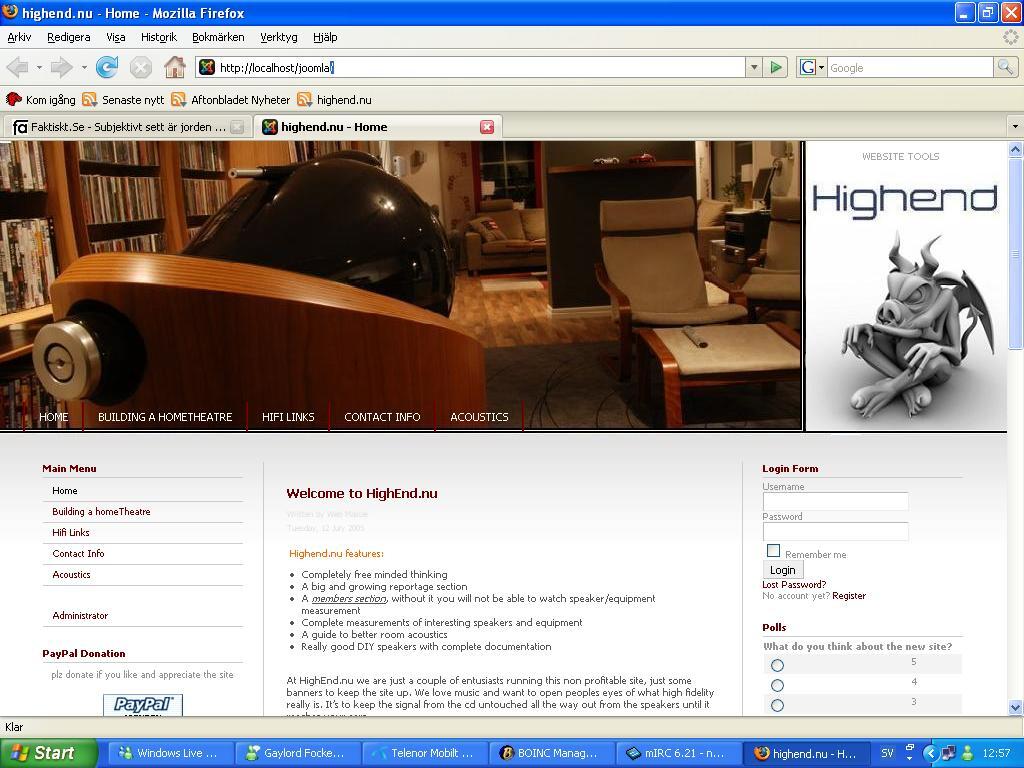The image size is (1024, 768).
Task: Click the page scrollbar down arrow
Action: coord(1016,707)
